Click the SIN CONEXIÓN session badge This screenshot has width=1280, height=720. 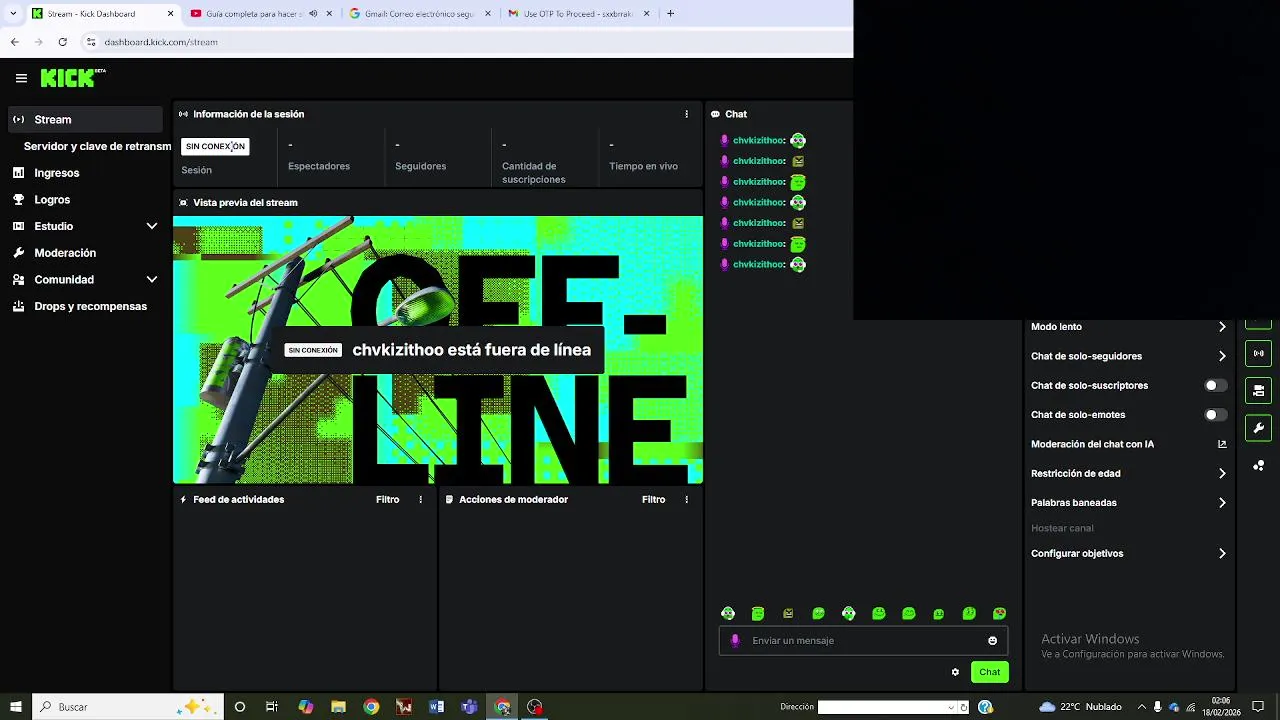[215, 146]
